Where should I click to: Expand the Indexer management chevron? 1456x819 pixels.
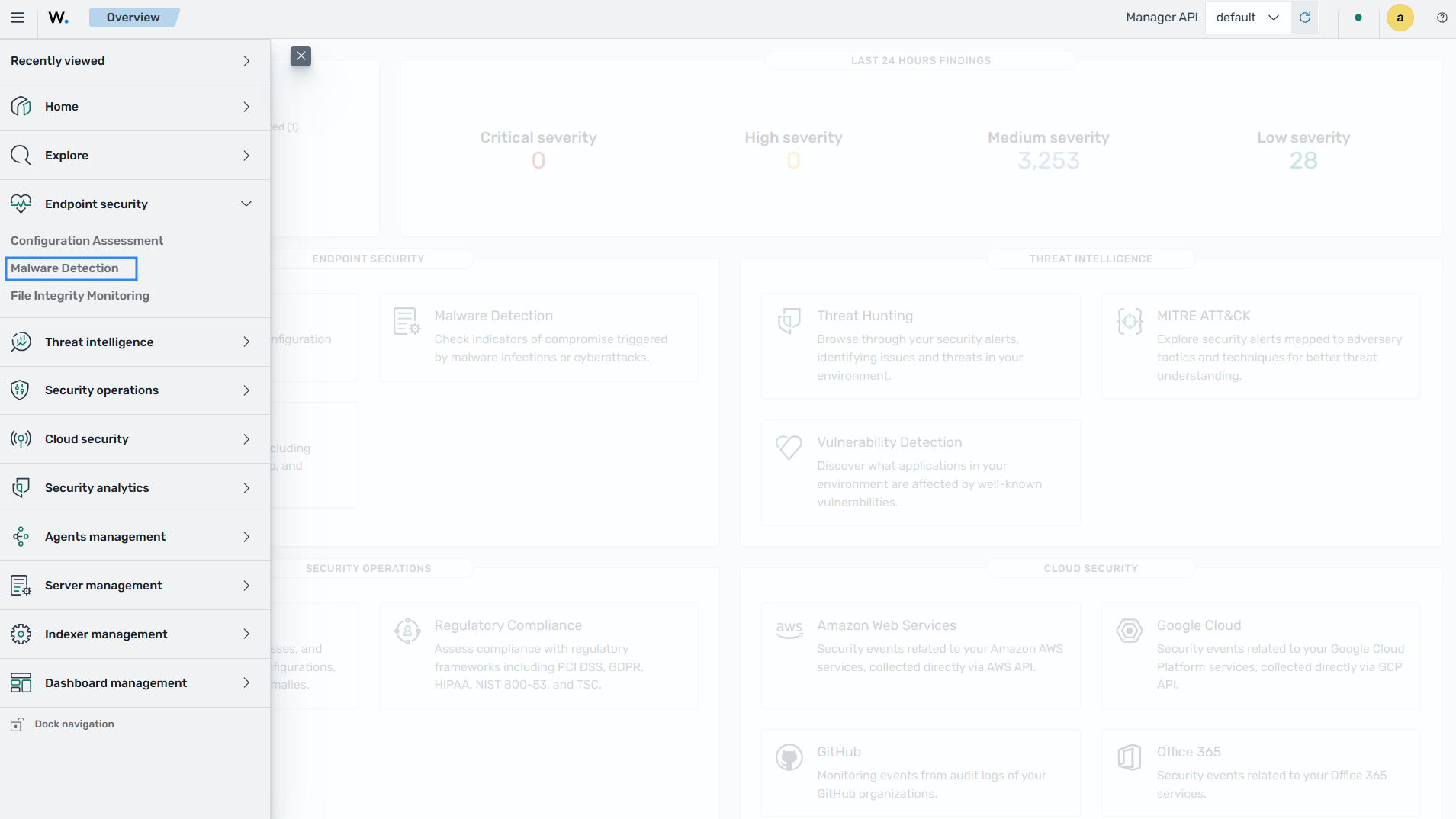tap(246, 634)
